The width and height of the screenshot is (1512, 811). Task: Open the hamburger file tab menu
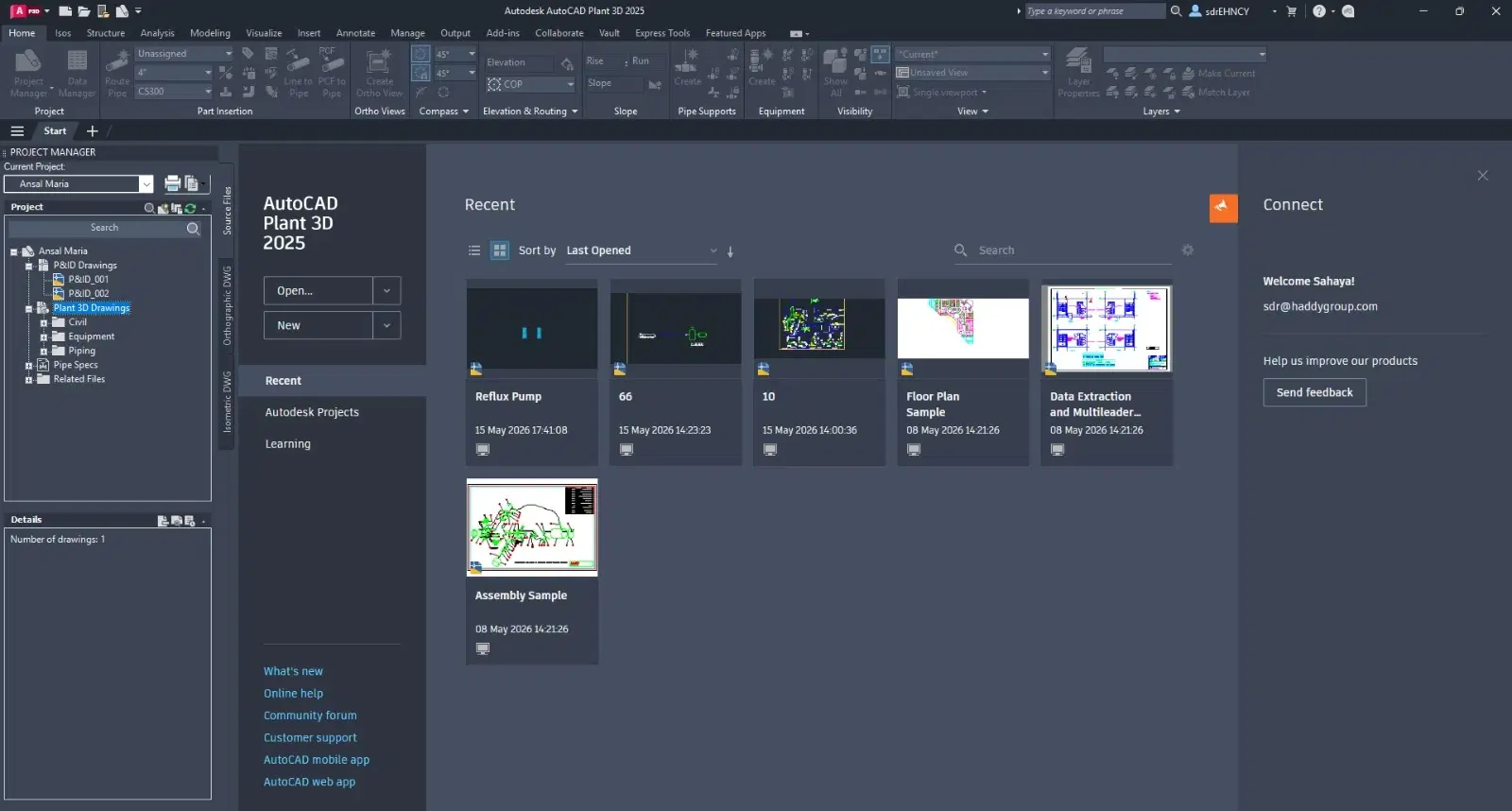pos(17,131)
